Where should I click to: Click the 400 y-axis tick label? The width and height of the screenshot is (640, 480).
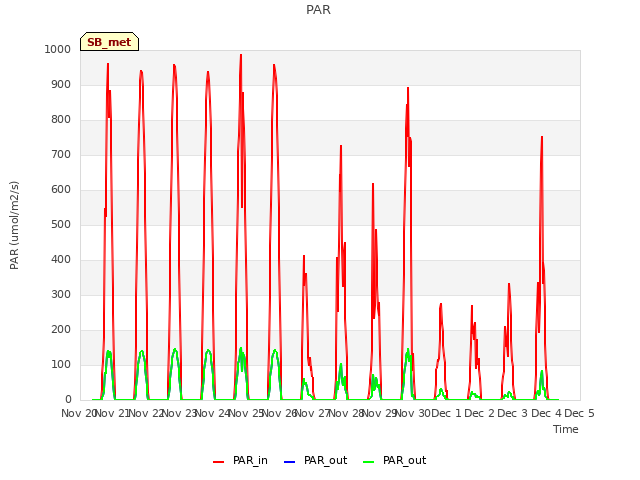[x=61, y=260]
